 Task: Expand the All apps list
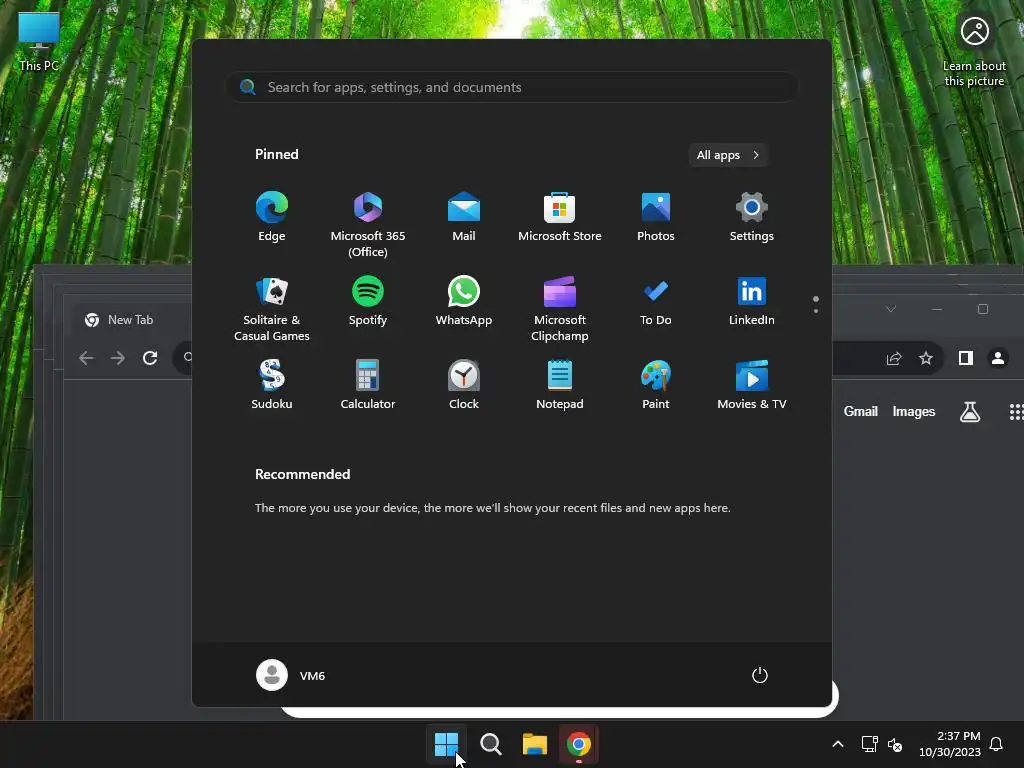pyautogui.click(x=728, y=155)
